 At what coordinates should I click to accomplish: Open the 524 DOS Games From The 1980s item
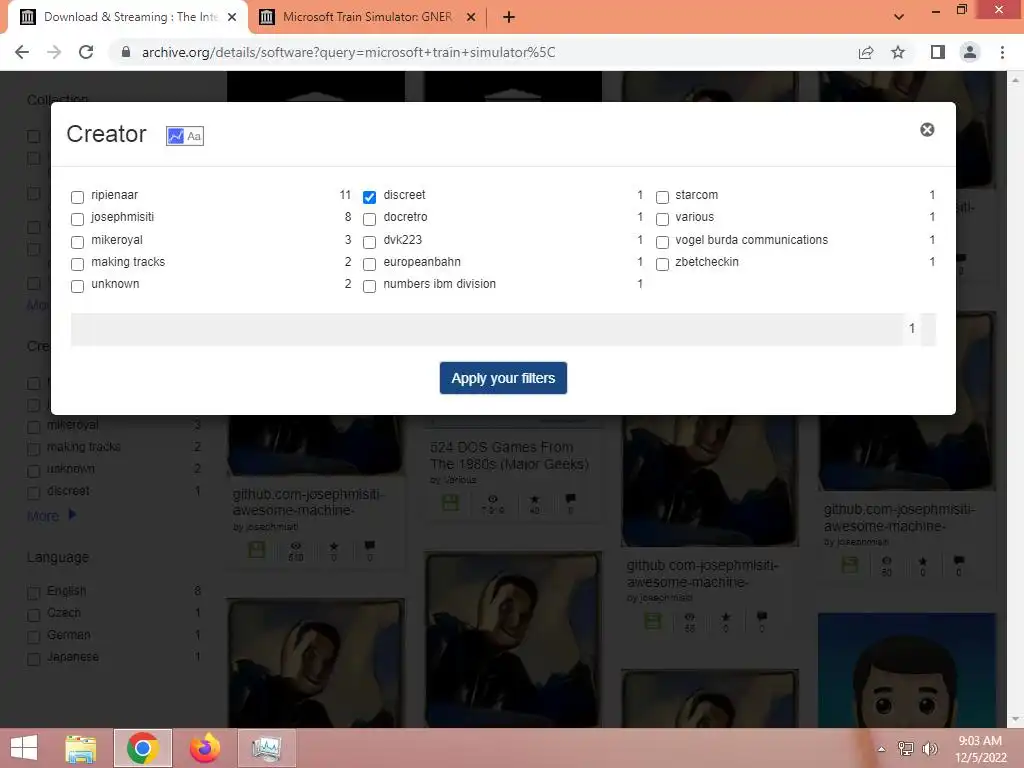coord(509,455)
